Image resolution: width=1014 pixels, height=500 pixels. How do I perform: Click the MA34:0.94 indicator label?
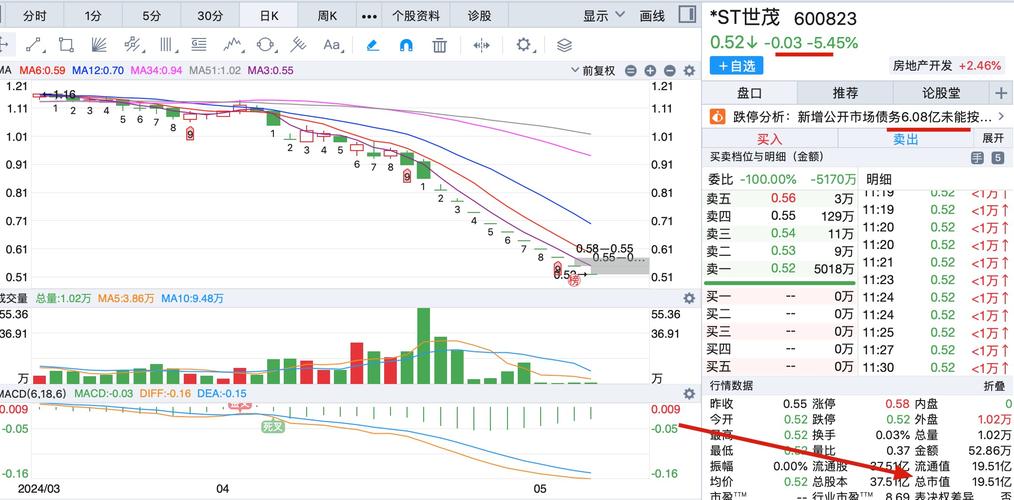tap(157, 71)
